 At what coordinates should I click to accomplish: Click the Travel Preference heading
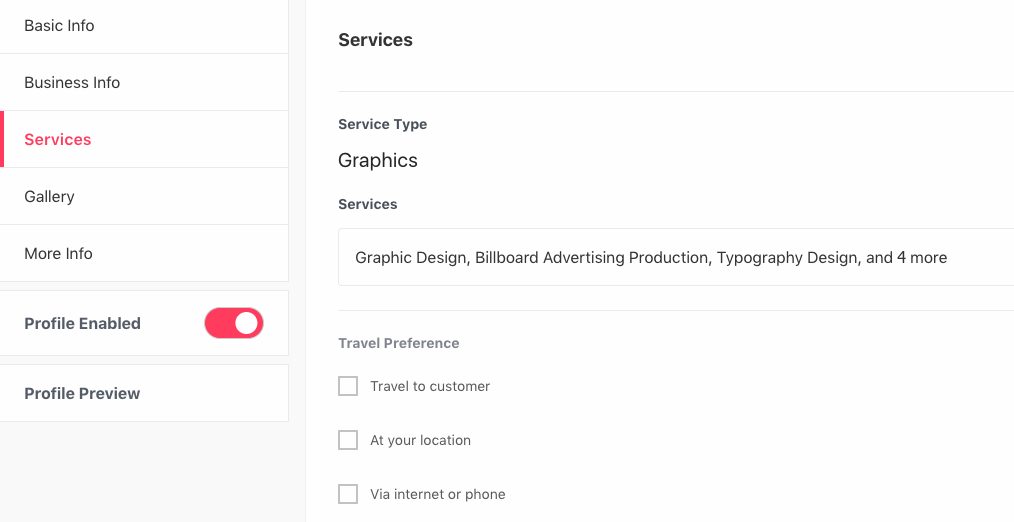pos(398,343)
